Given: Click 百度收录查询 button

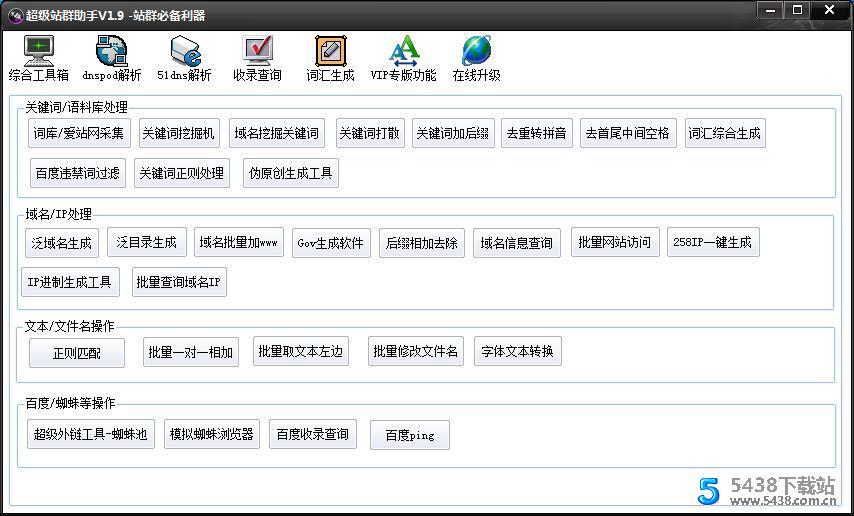Looking at the screenshot, I should (313, 434).
